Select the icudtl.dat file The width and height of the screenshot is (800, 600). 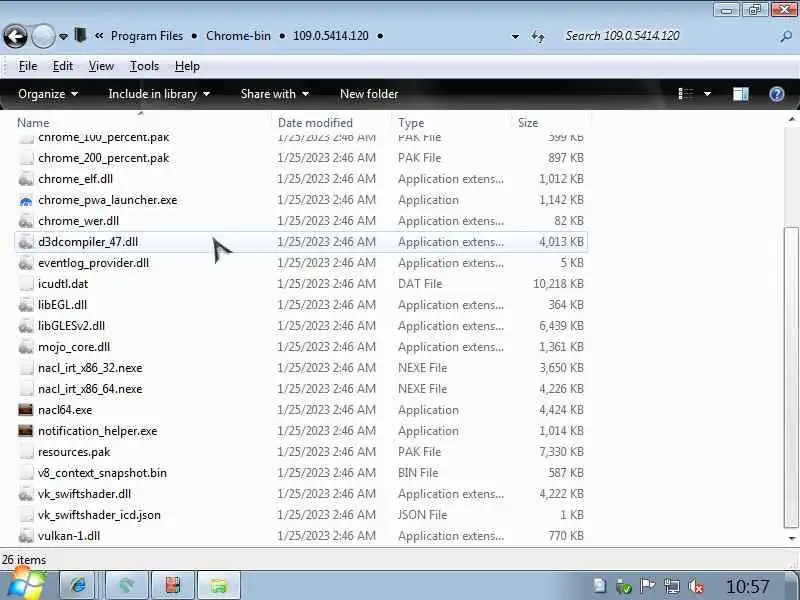coord(301,284)
